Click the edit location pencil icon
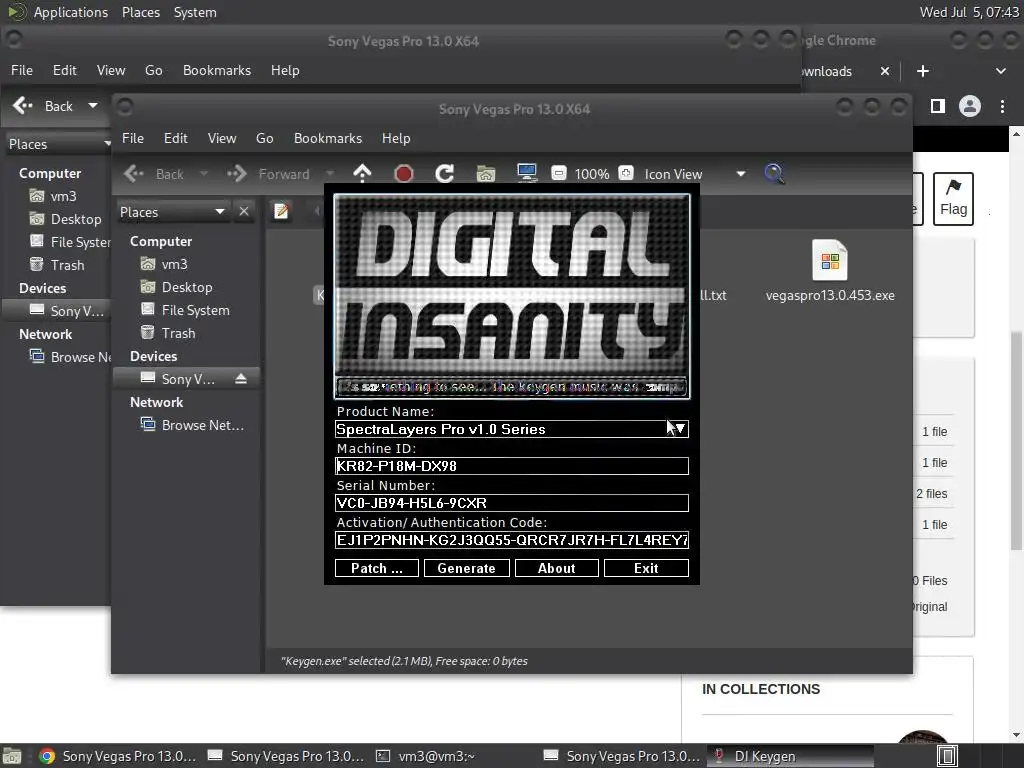Image resolution: width=1024 pixels, height=768 pixels. tap(281, 211)
